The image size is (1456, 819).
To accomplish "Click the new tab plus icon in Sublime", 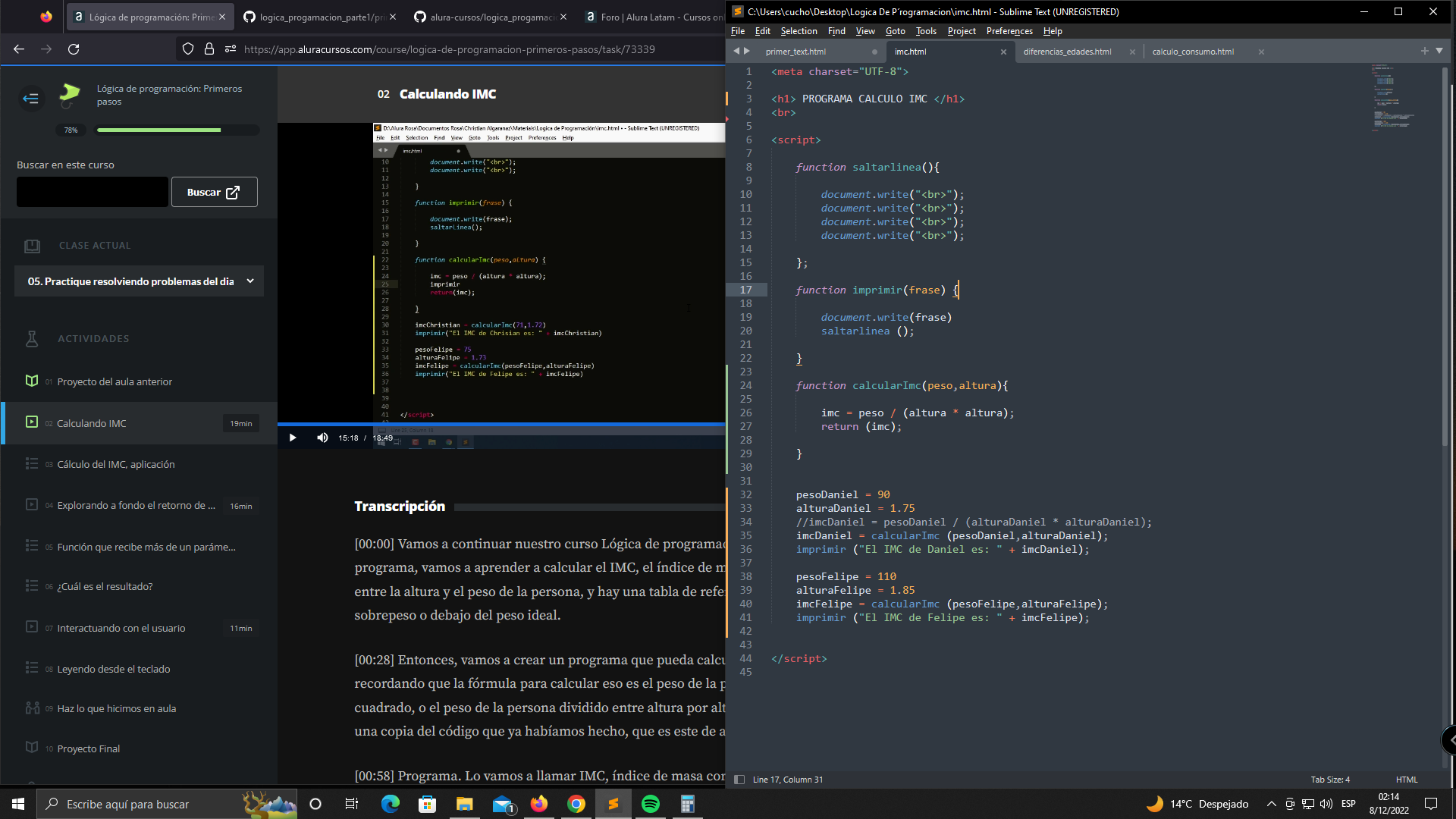I will point(1424,51).
